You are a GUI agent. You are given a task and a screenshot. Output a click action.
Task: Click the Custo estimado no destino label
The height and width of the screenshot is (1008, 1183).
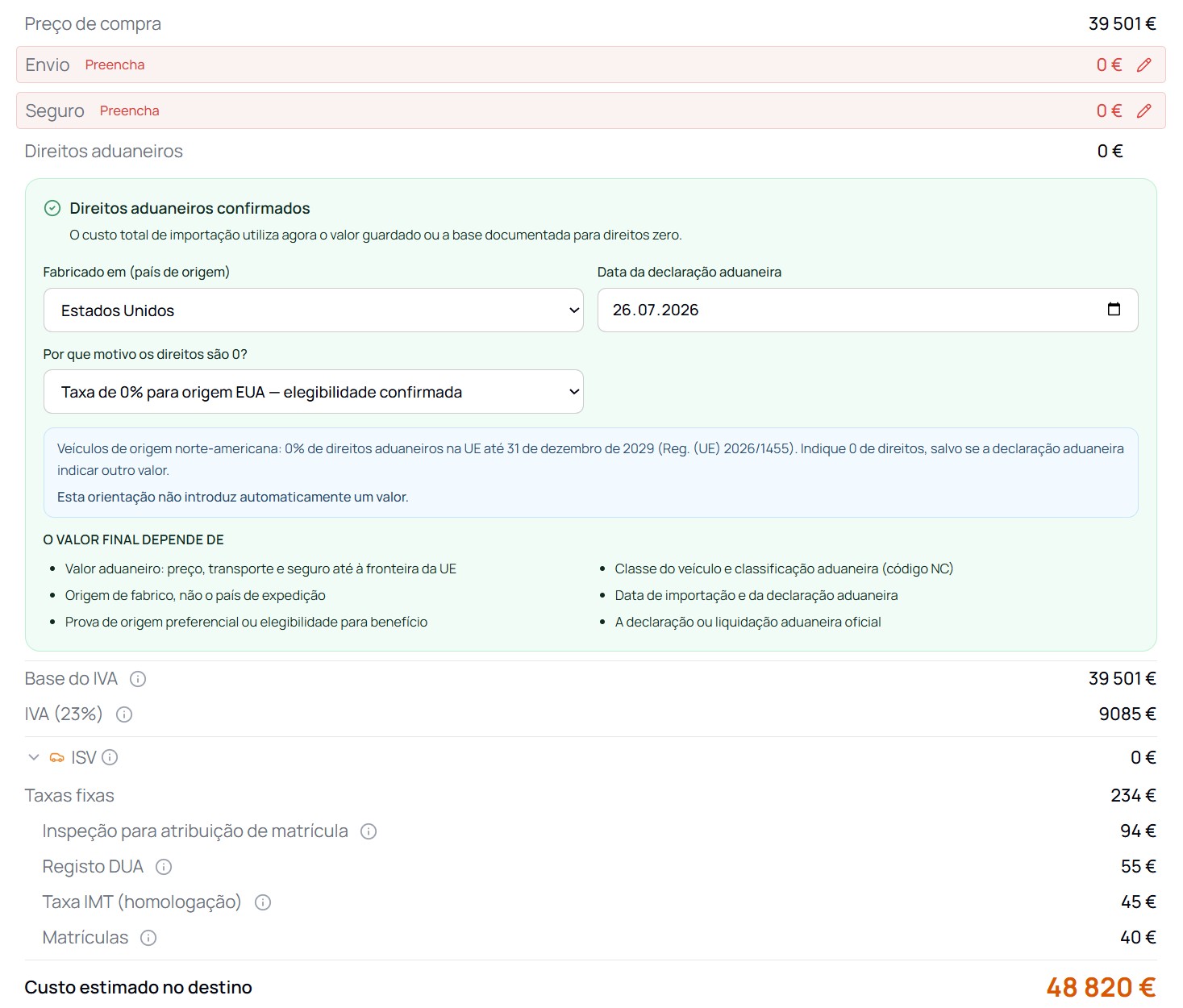(138, 988)
